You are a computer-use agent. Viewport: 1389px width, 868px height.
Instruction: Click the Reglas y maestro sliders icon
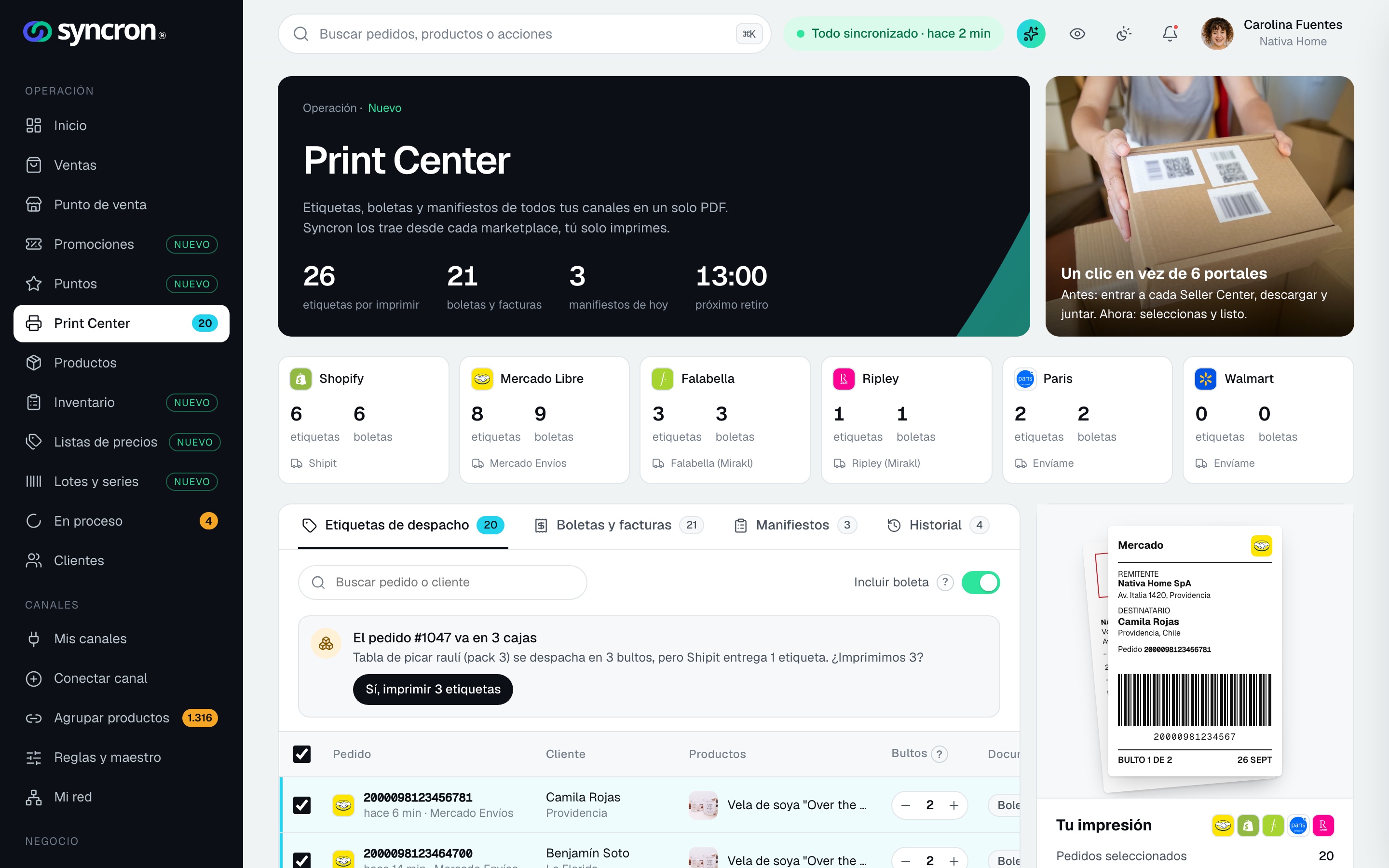(x=34, y=758)
